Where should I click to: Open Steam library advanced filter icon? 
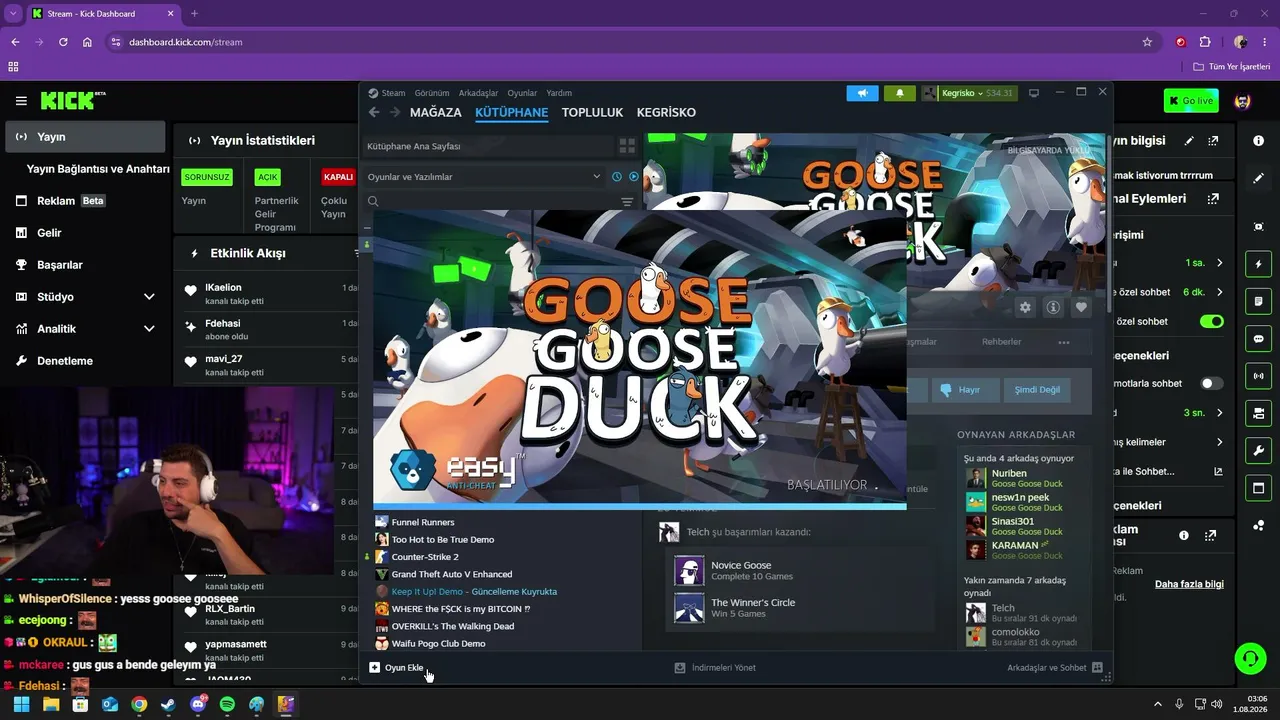pyautogui.click(x=627, y=202)
